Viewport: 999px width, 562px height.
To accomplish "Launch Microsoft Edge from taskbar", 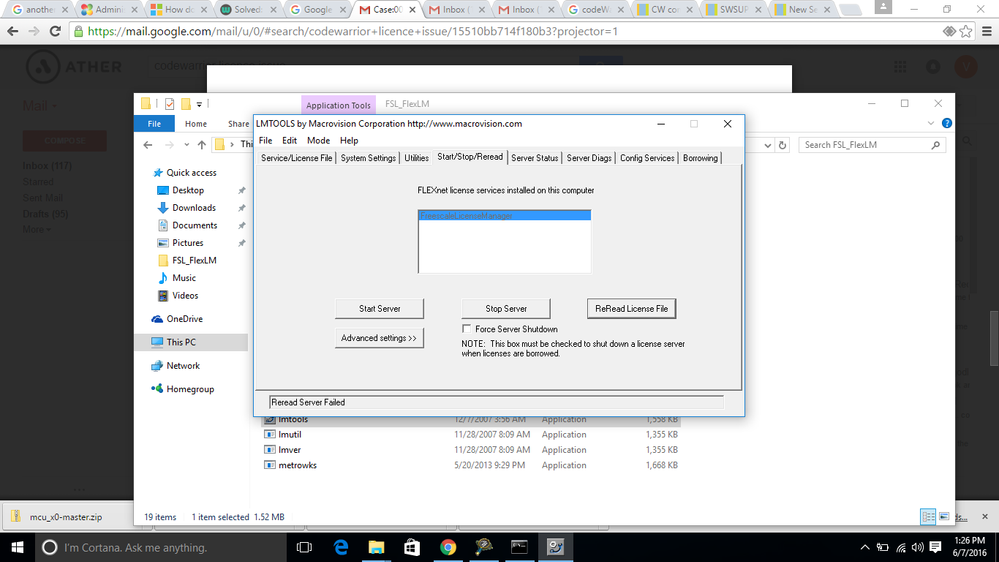I will tap(341, 547).
